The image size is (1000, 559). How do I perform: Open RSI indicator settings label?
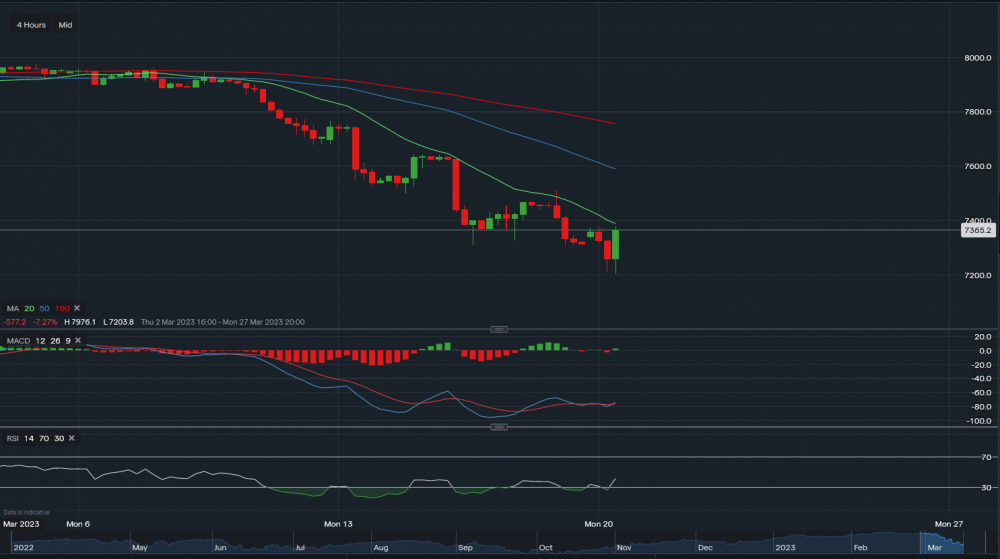coord(12,439)
